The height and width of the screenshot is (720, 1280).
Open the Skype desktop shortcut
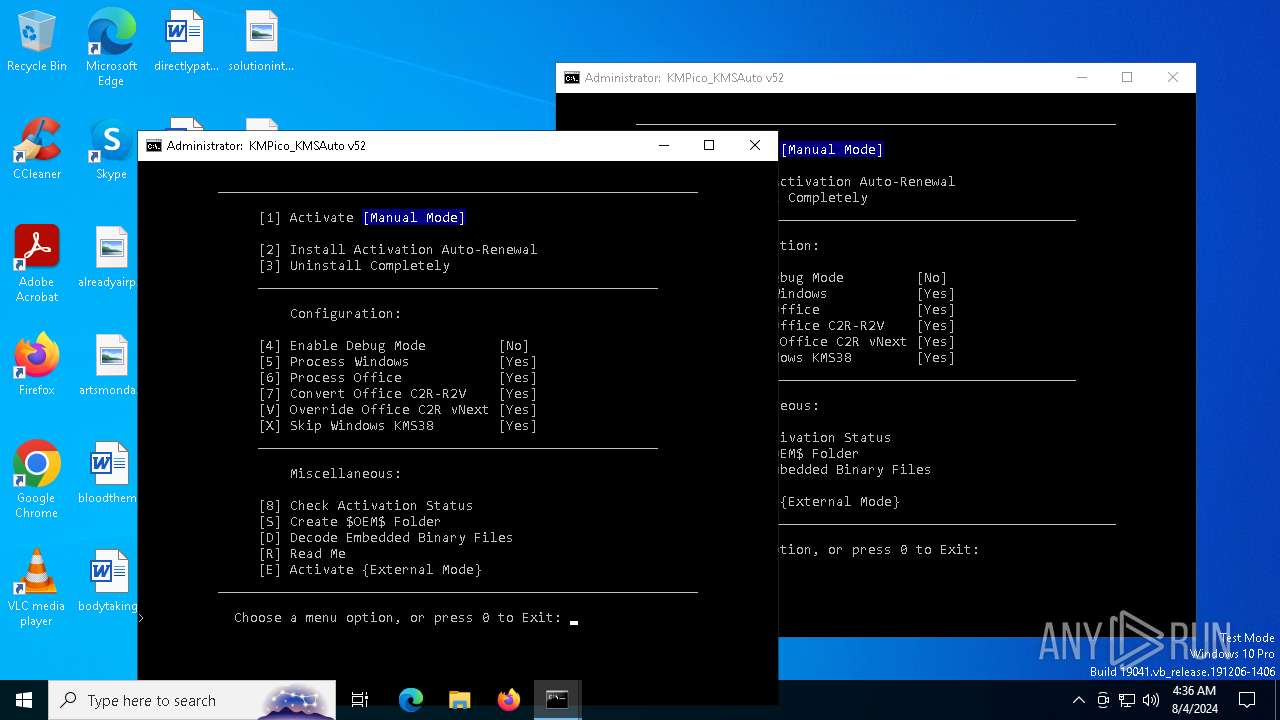(111, 150)
